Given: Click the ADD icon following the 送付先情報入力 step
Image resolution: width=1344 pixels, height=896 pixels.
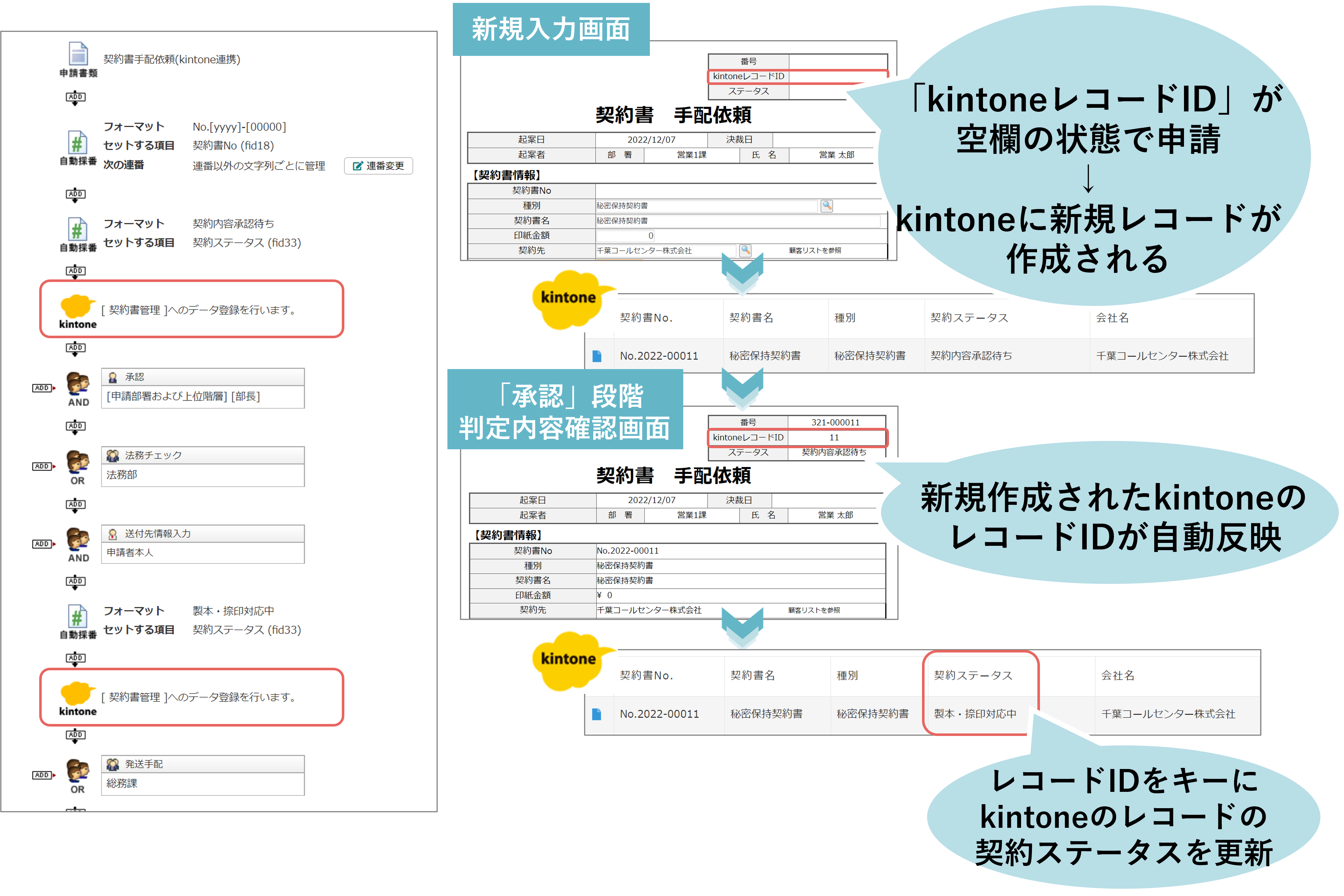Looking at the screenshot, I should [x=75, y=582].
